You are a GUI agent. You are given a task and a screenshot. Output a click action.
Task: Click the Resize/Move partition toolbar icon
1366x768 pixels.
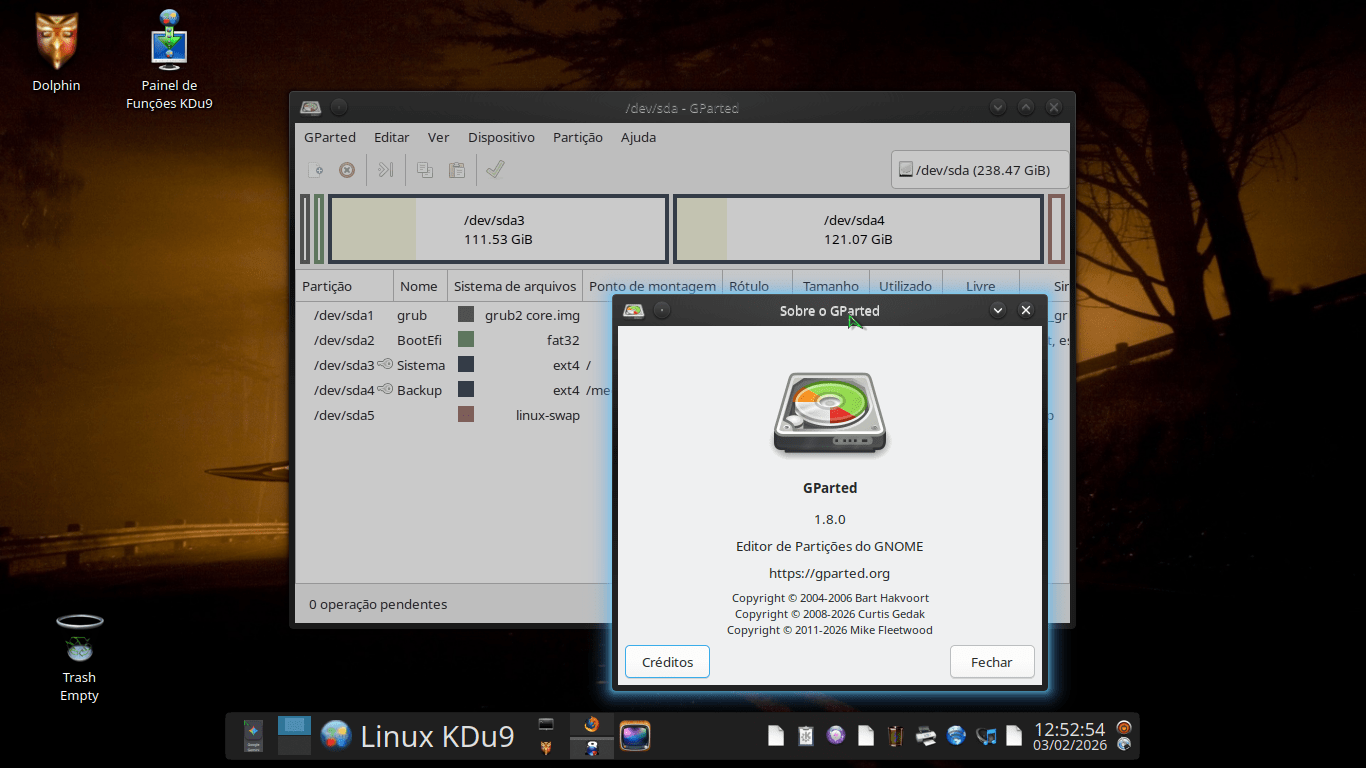385,170
